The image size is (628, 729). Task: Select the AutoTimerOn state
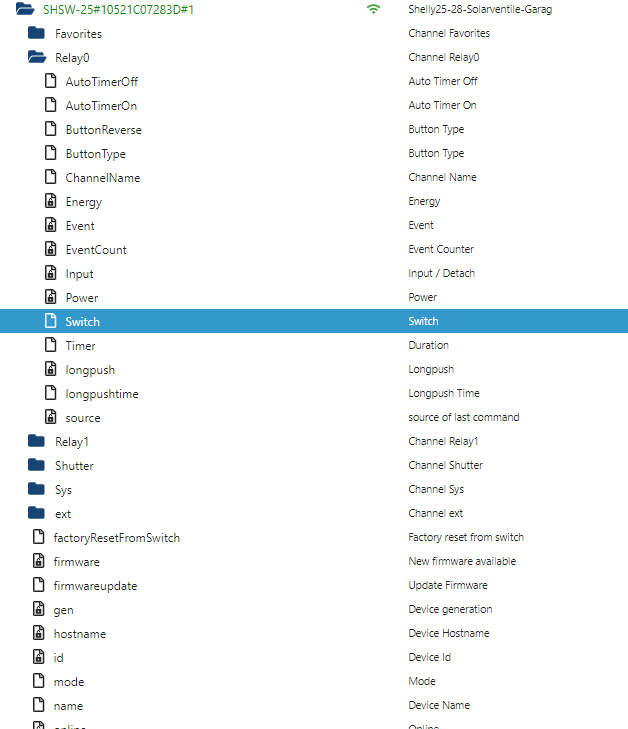pos(101,106)
